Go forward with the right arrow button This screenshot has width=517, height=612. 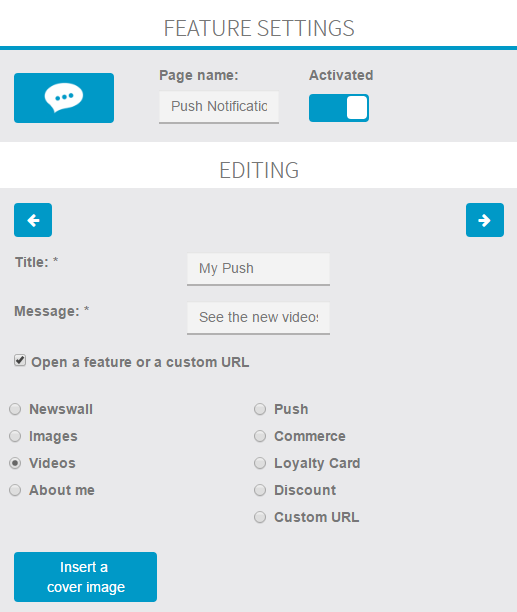pos(485,220)
